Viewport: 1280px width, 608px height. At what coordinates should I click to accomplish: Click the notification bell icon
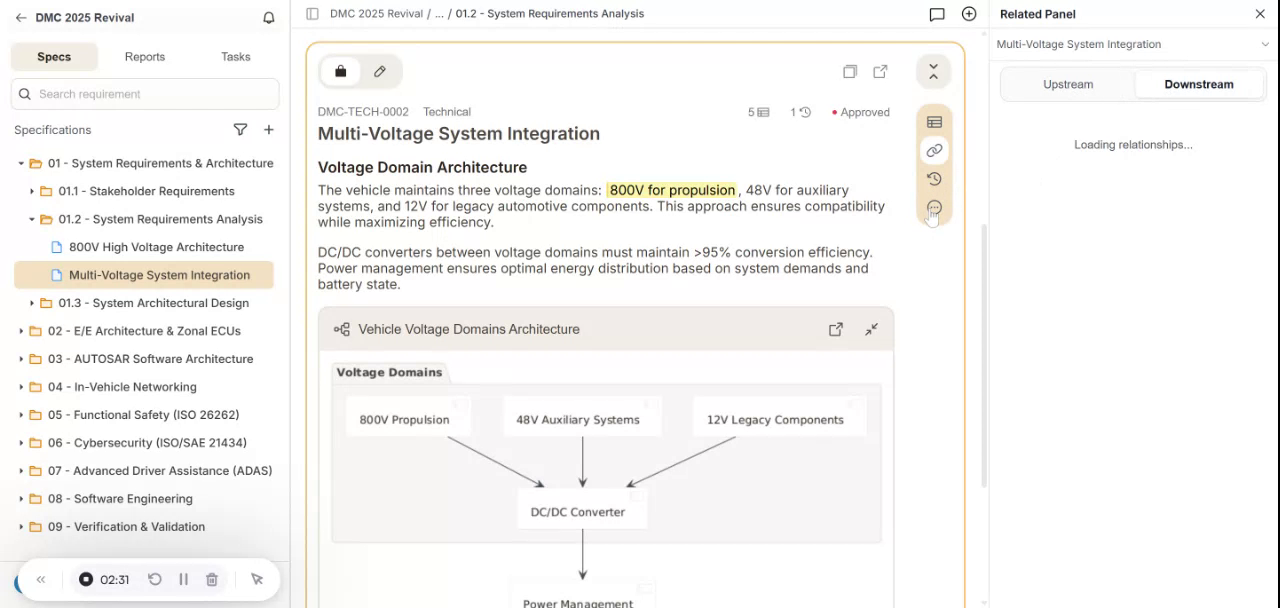[x=268, y=18]
